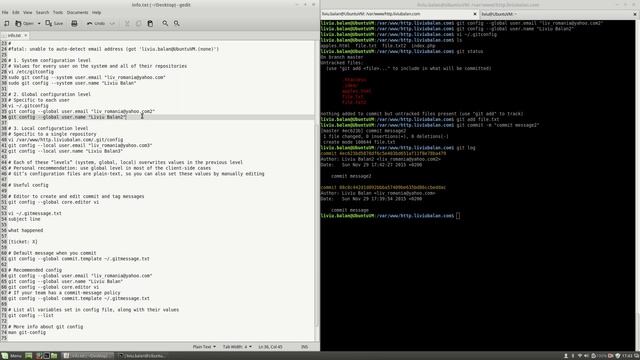Image resolution: width=640 pixels, height=360 pixels.
Task: Click the New document icon in gedit
Action: 7,24
